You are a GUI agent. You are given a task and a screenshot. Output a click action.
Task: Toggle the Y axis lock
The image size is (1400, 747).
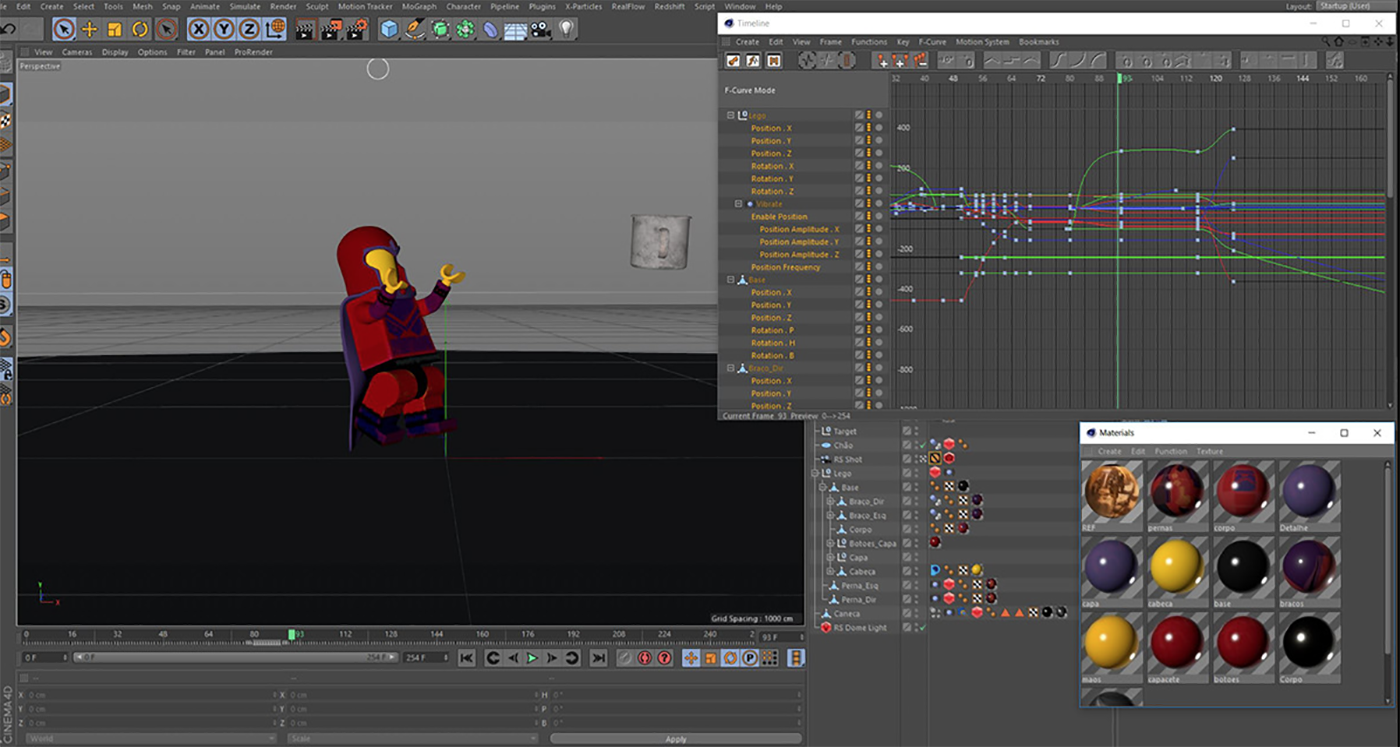coord(224,29)
